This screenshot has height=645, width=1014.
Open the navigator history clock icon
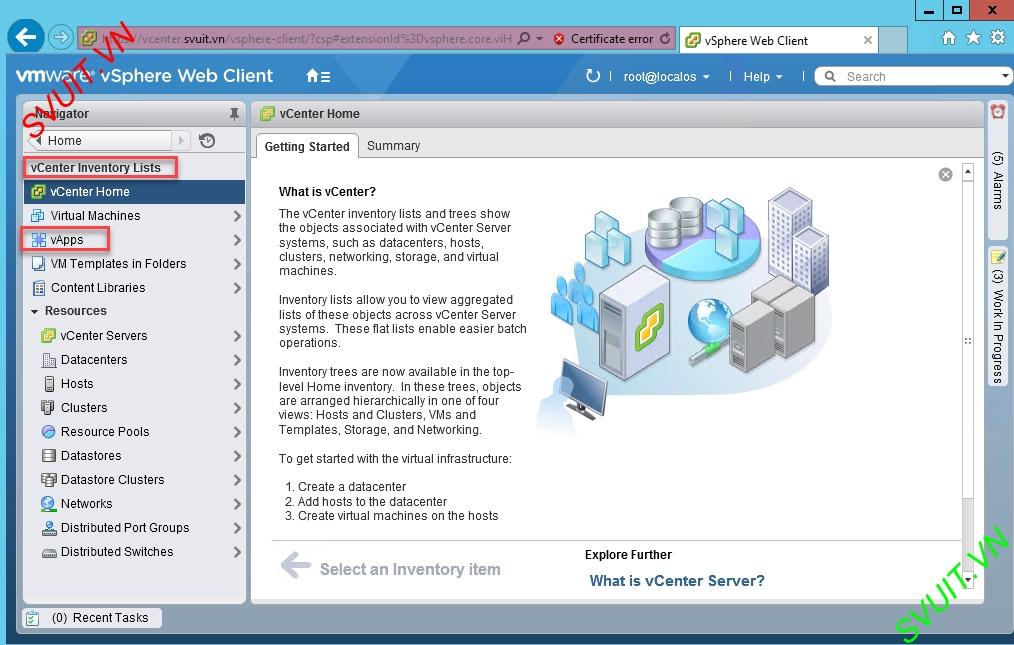[207, 140]
